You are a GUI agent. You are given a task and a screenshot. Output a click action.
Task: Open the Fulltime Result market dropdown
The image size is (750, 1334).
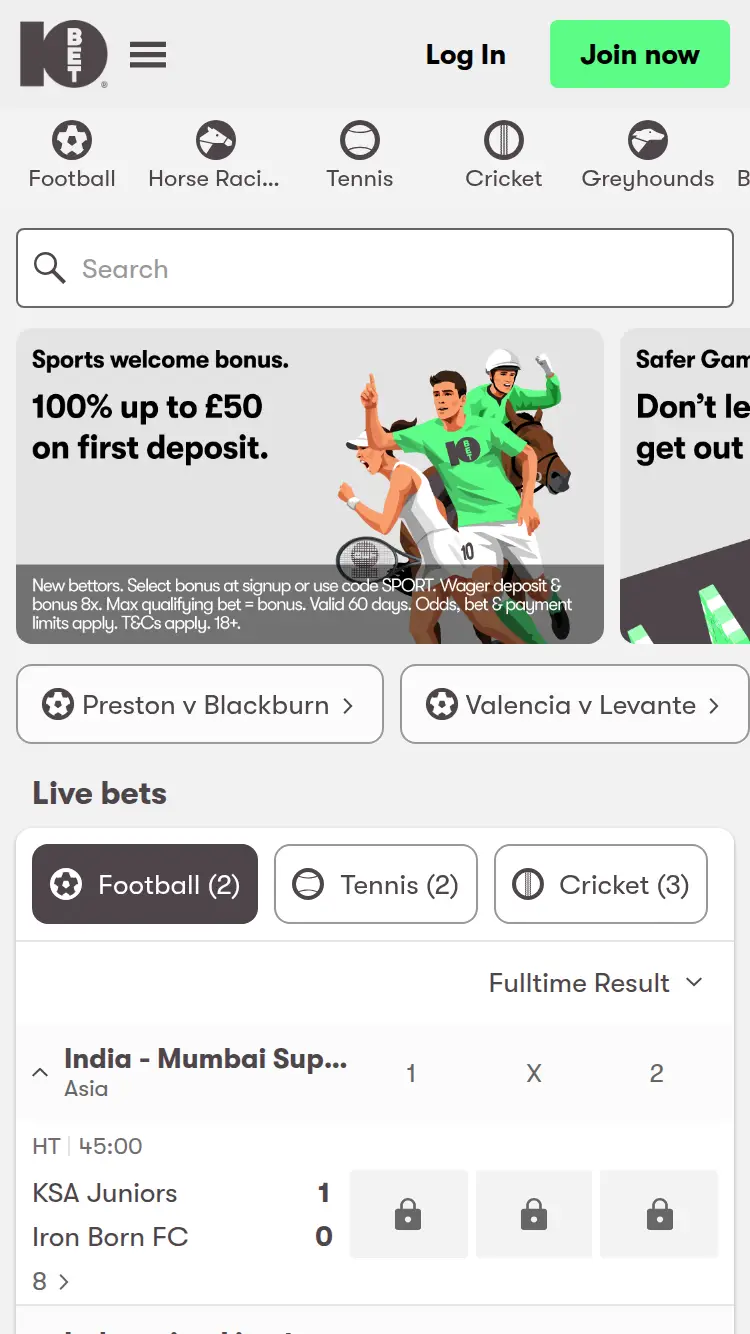(x=595, y=983)
